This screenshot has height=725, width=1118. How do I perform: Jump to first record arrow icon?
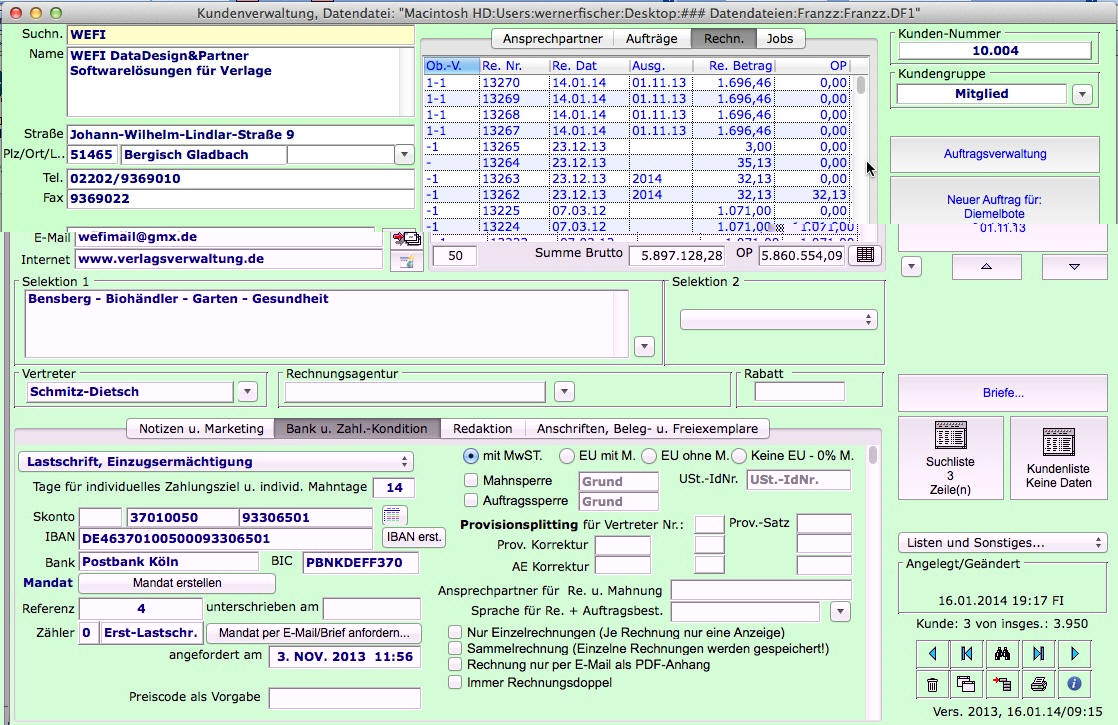(967, 654)
